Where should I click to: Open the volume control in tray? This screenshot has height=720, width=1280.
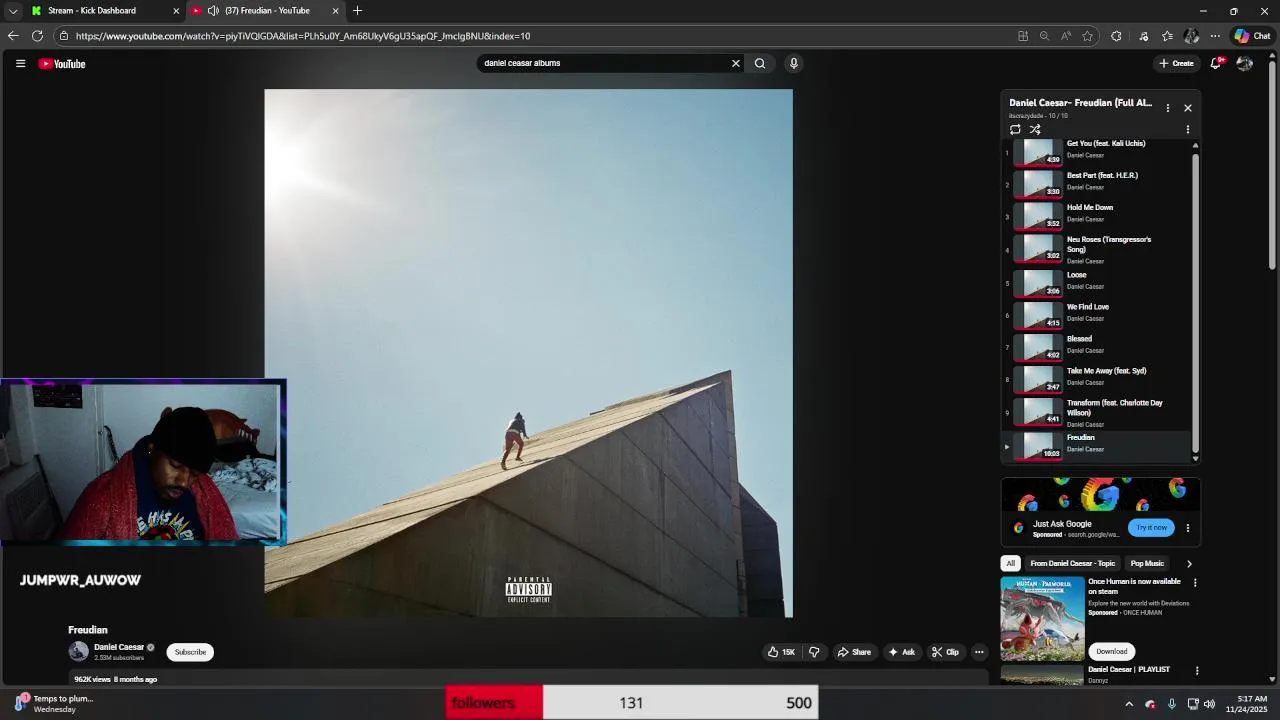point(1210,704)
